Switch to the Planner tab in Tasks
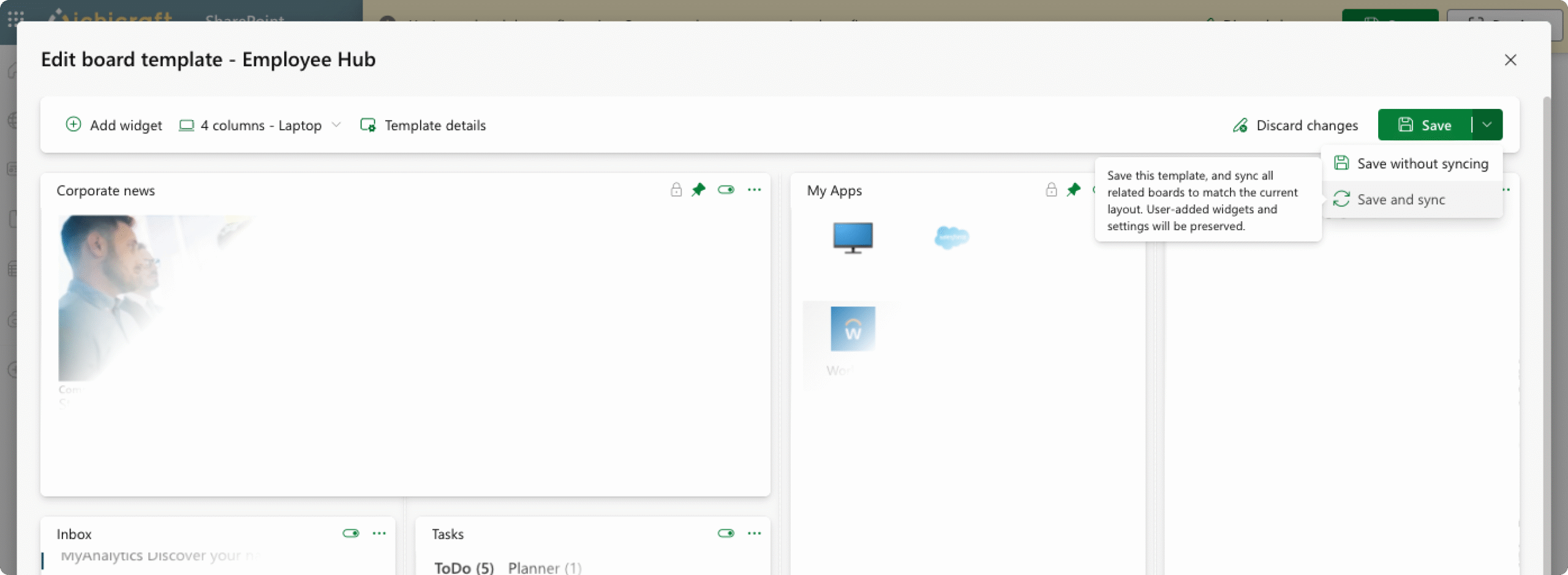 [x=545, y=568]
